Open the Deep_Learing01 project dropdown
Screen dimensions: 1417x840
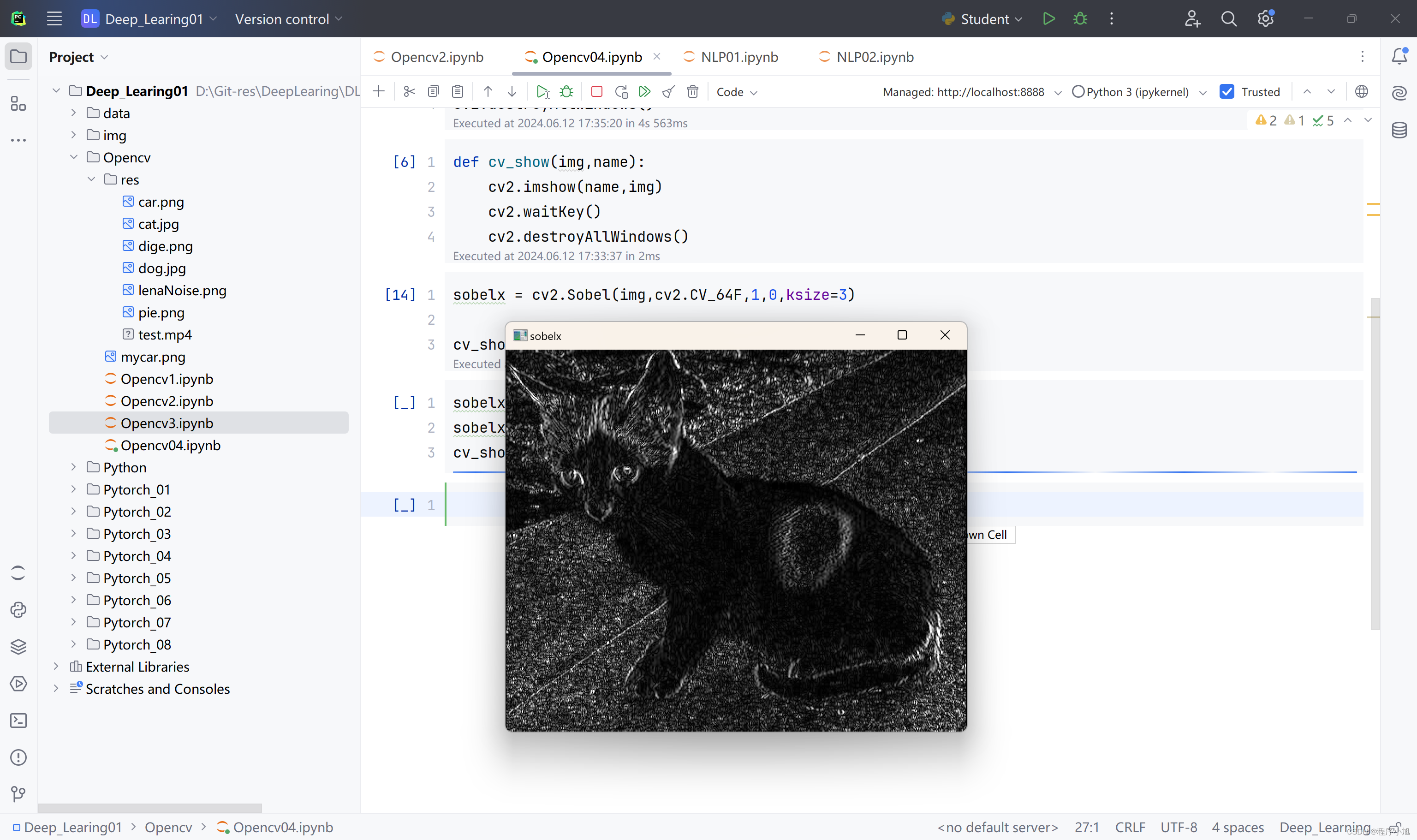pos(149,18)
